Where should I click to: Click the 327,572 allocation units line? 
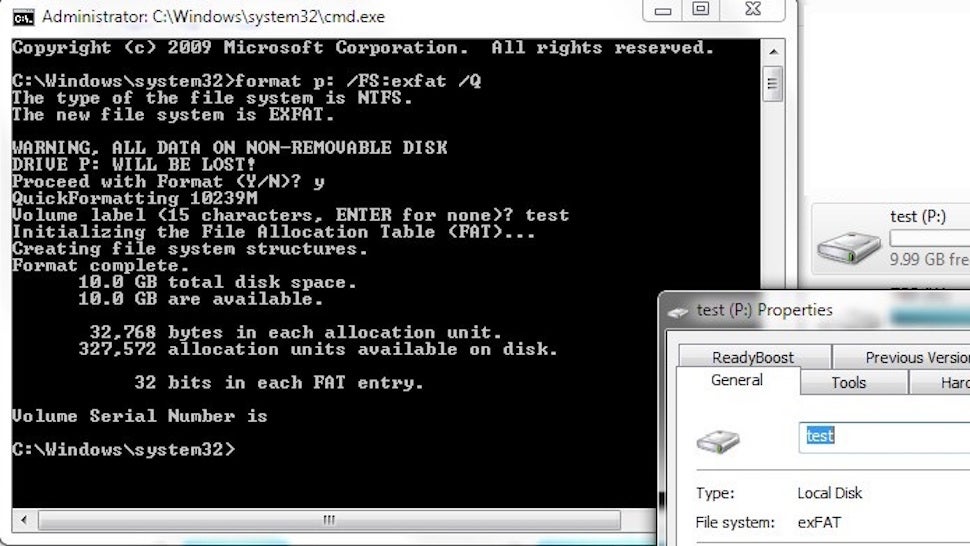point(318,349)
